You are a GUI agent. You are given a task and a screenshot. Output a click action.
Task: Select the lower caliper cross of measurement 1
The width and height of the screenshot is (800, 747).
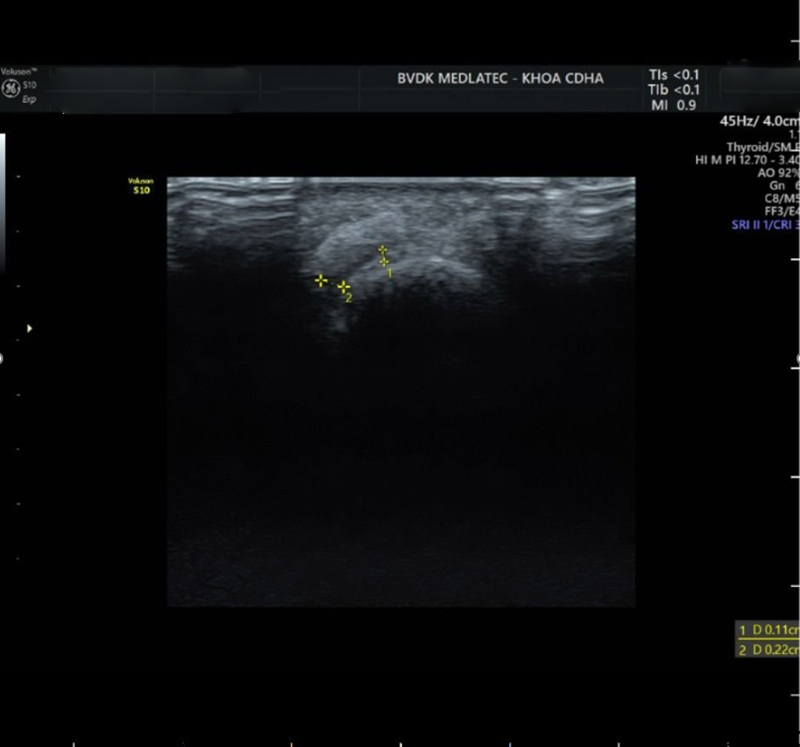point(384,261)
